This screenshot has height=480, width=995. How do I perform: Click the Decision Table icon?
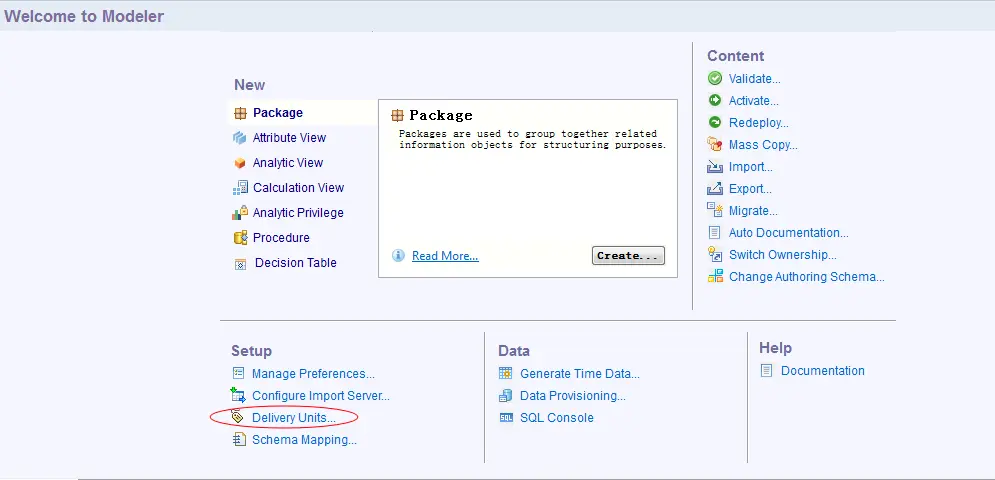(240, 264)
